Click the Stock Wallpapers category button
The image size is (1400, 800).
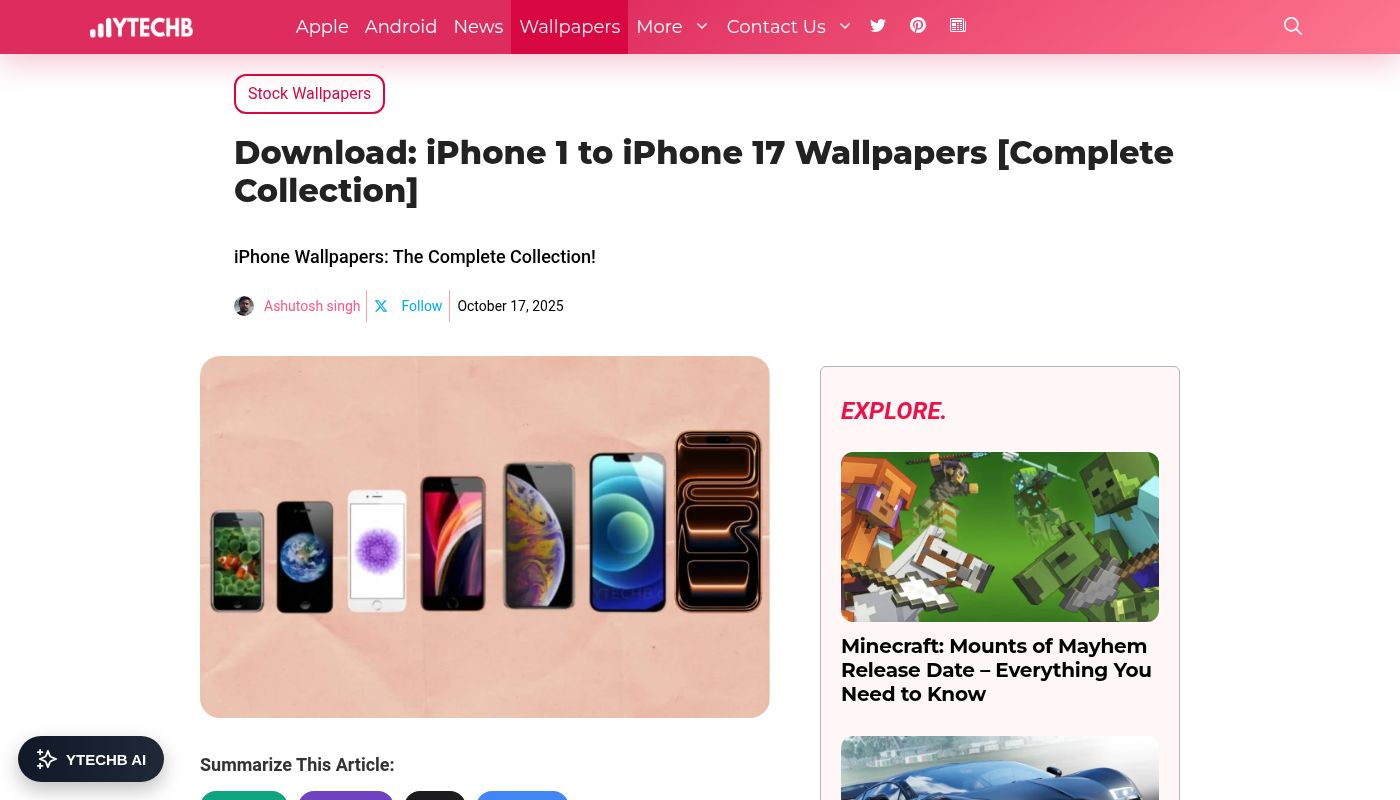(x=309, y=94)
